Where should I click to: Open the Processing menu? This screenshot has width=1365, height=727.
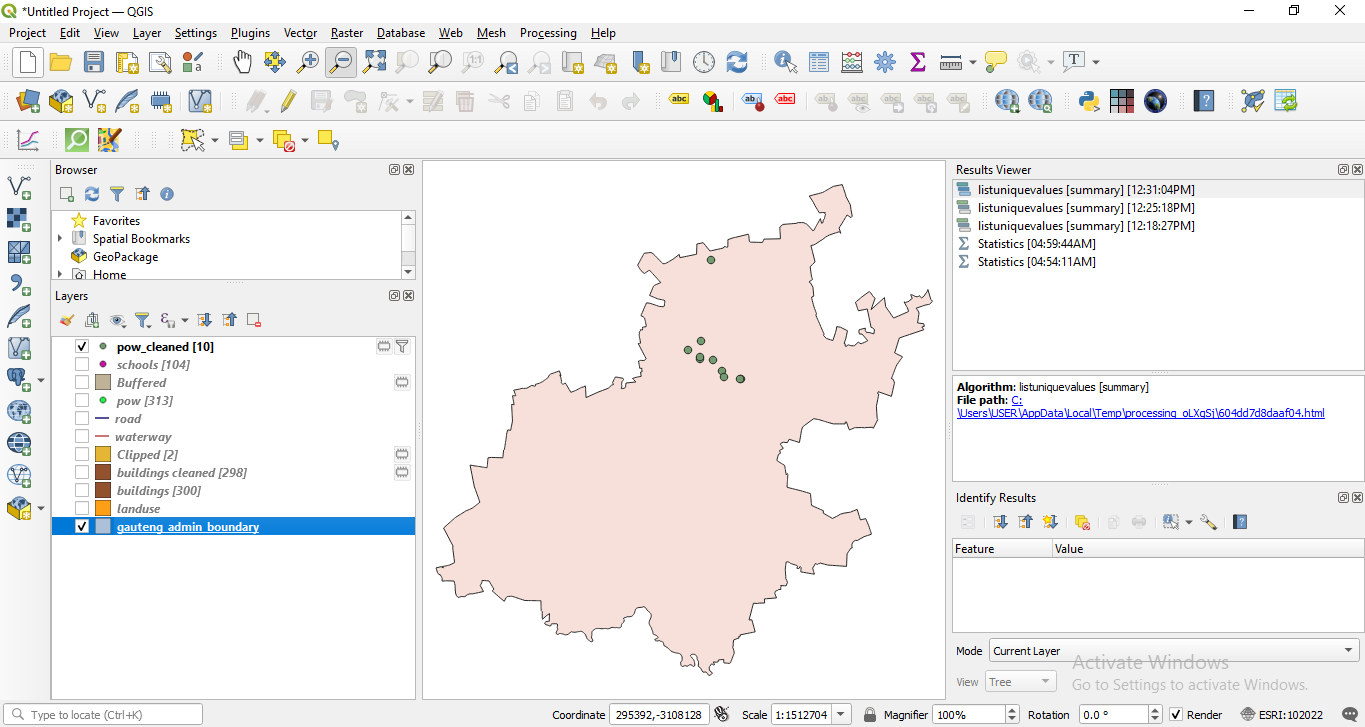point(548,33)
